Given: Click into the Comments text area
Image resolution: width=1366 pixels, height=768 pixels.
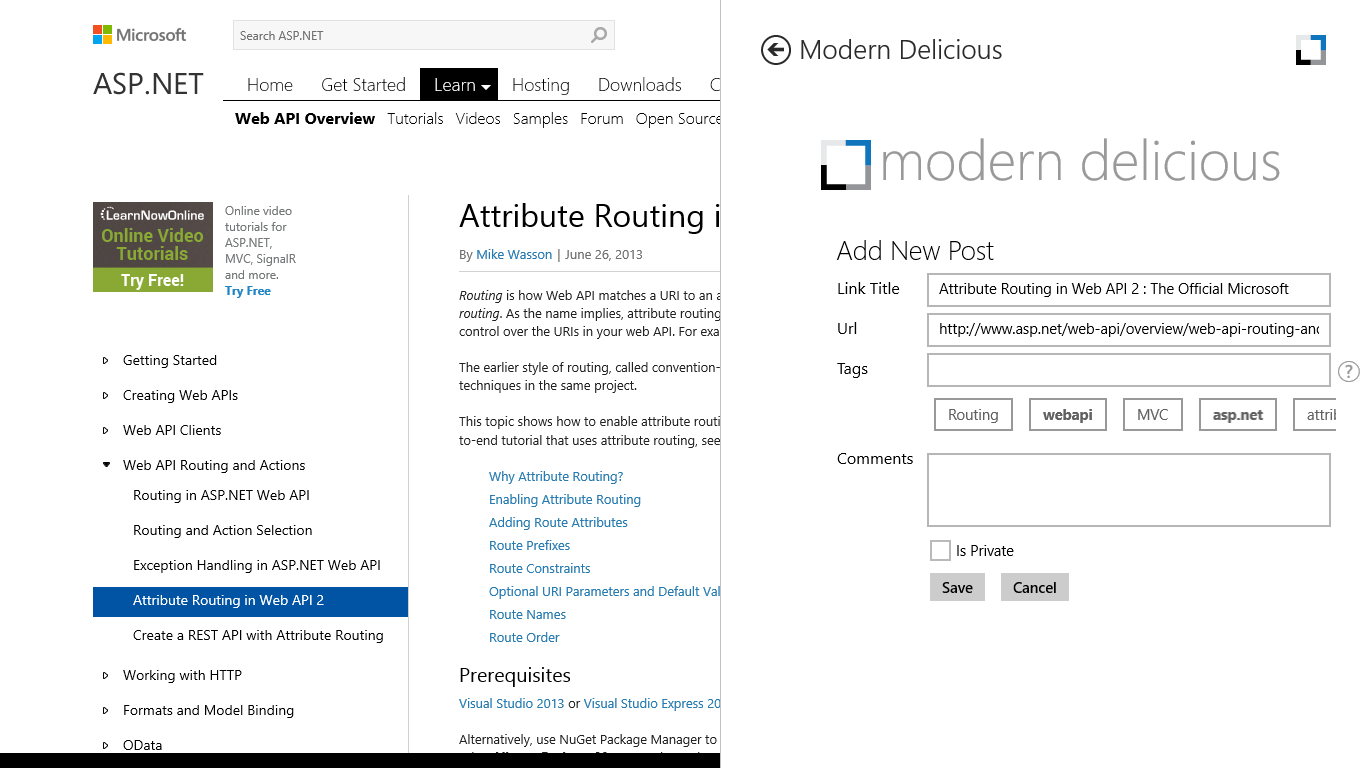Looking at the screenshot, I should click(1129, 490).
